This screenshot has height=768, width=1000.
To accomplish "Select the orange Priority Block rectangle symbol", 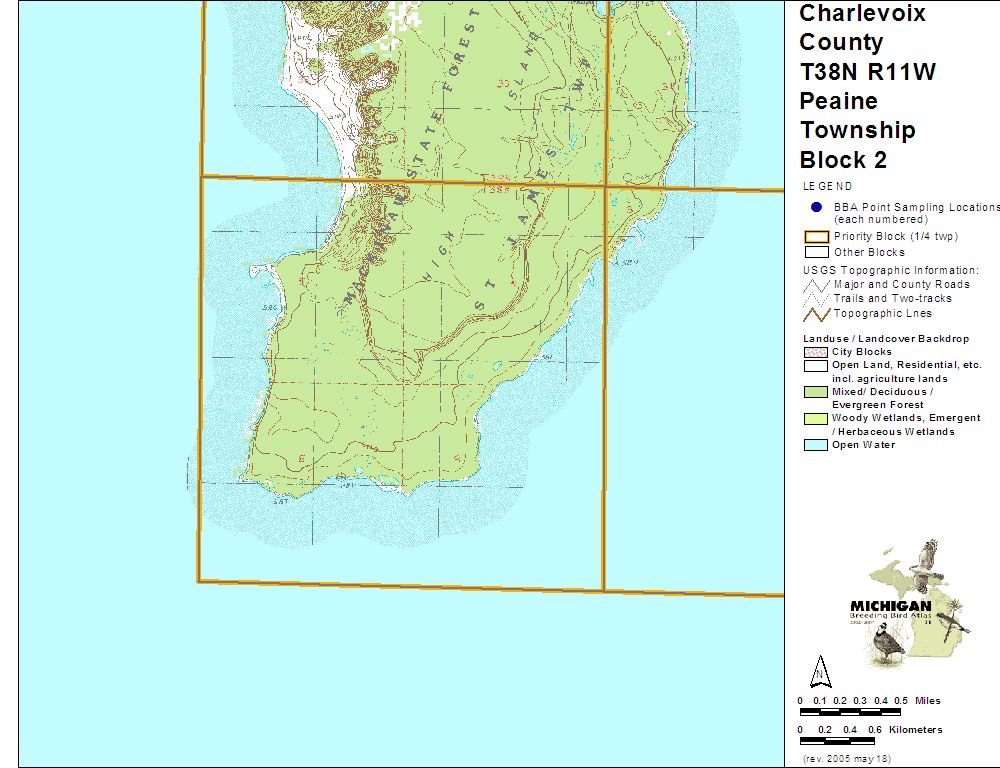I will [x=816, y=237].
